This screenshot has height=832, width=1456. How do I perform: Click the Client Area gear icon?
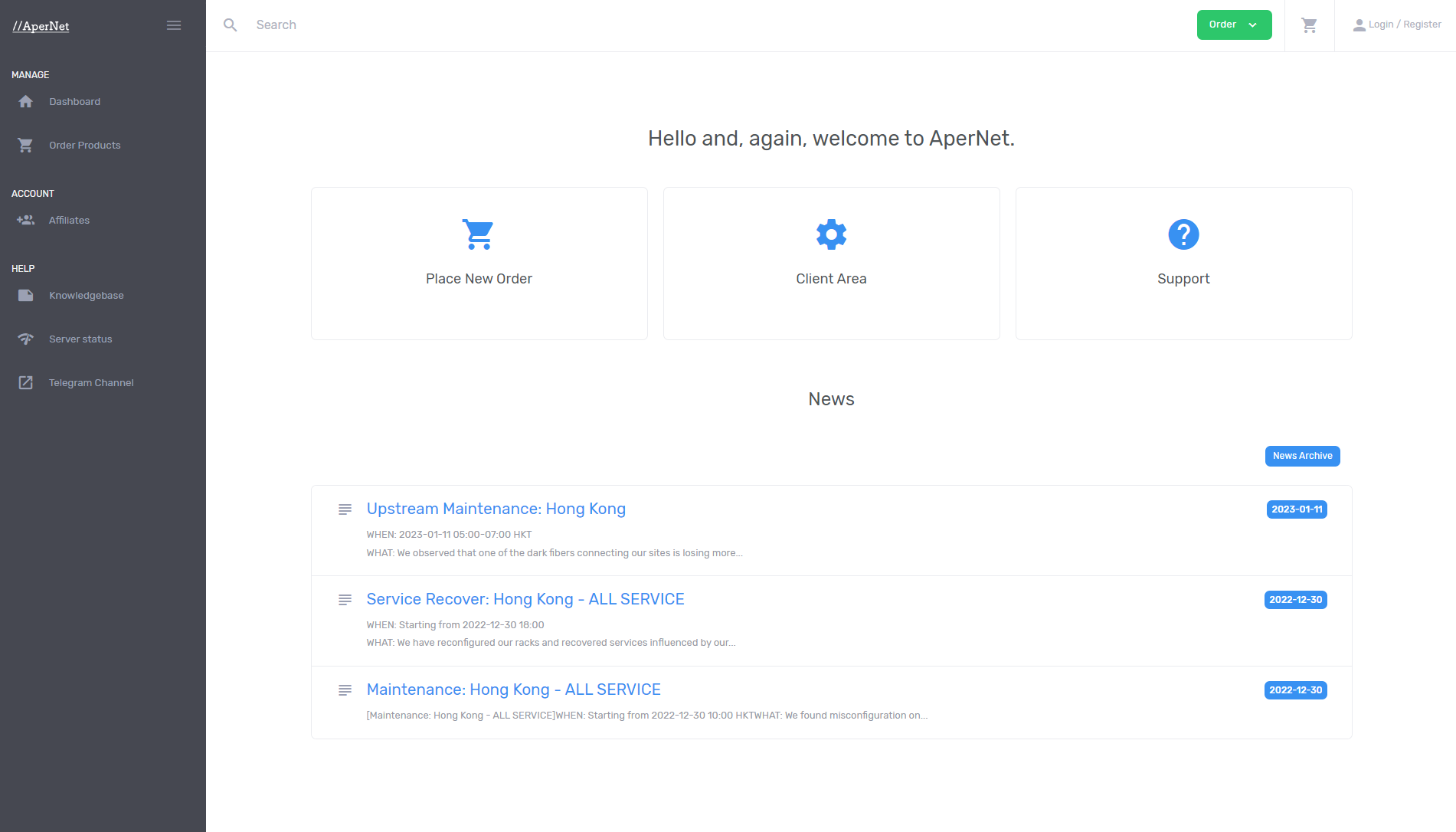(831, 234)
